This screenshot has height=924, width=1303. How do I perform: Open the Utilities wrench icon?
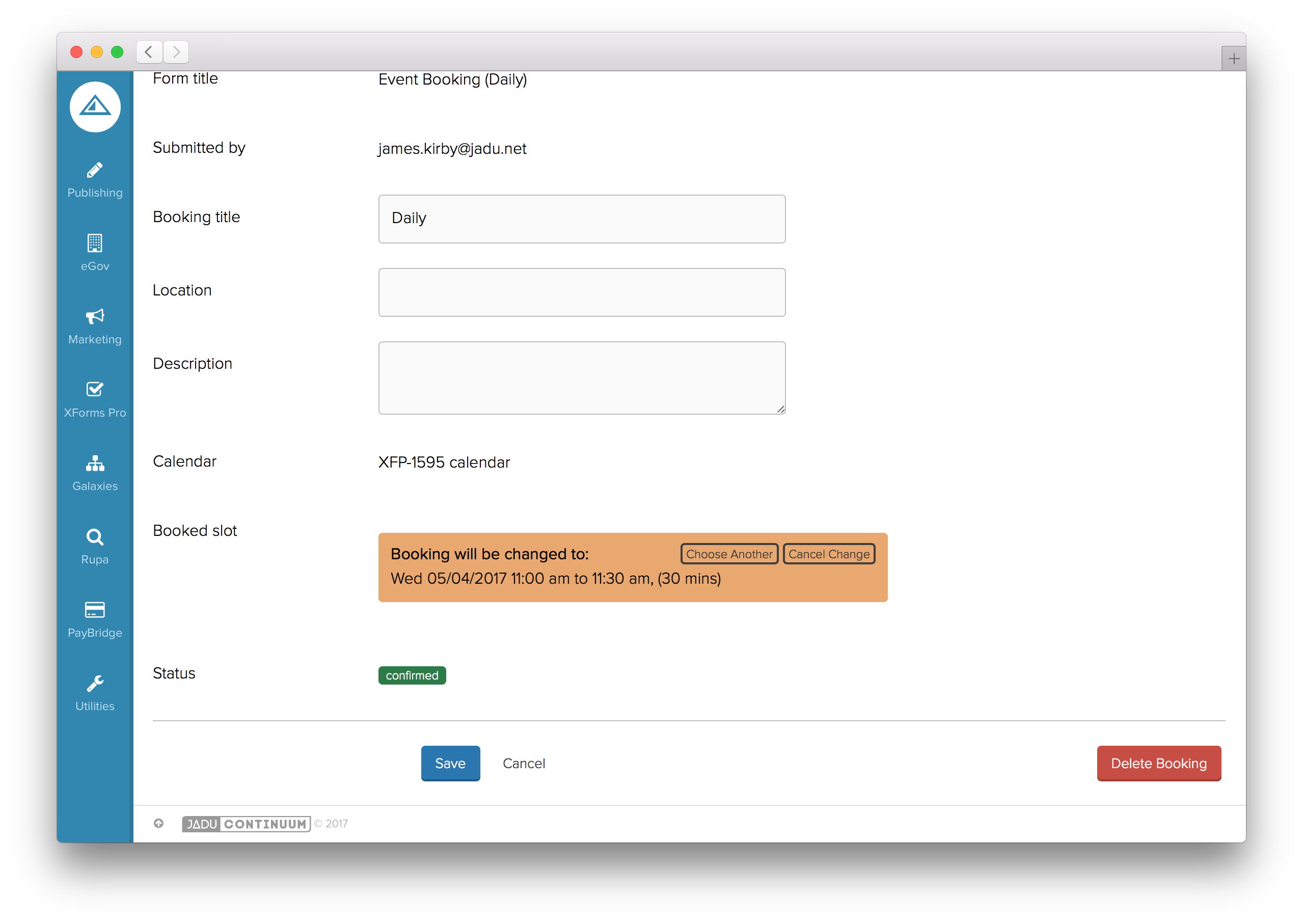(x=94, y=683)
